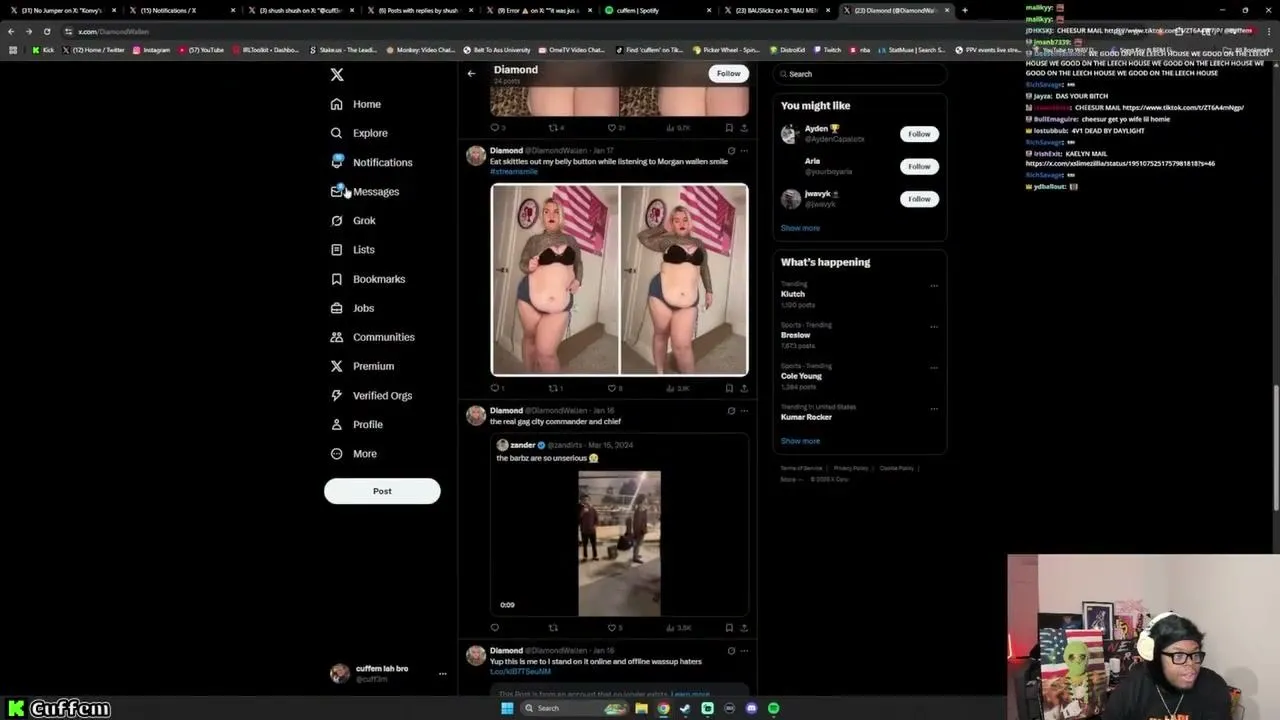Open options for the Kumar Rocker trend
The image size is (1280, 720).
(934, 409)
